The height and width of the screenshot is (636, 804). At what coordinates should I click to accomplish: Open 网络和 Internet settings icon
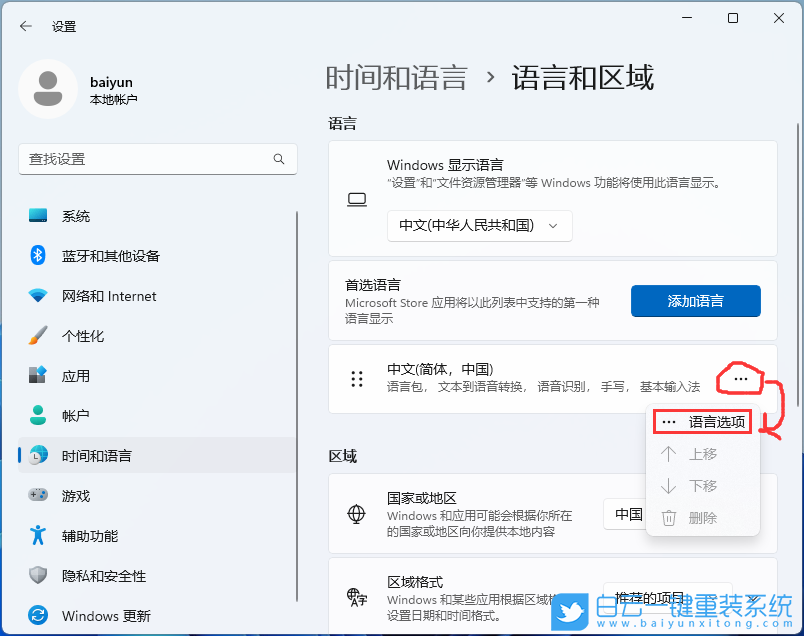point(38,295)
